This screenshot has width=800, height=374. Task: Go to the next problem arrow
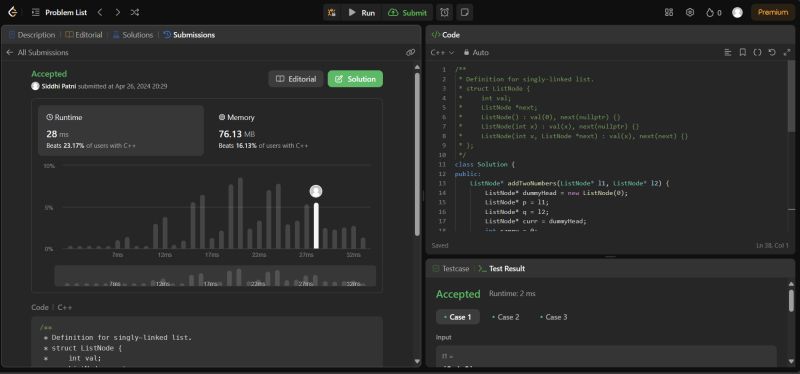(117, 12)
